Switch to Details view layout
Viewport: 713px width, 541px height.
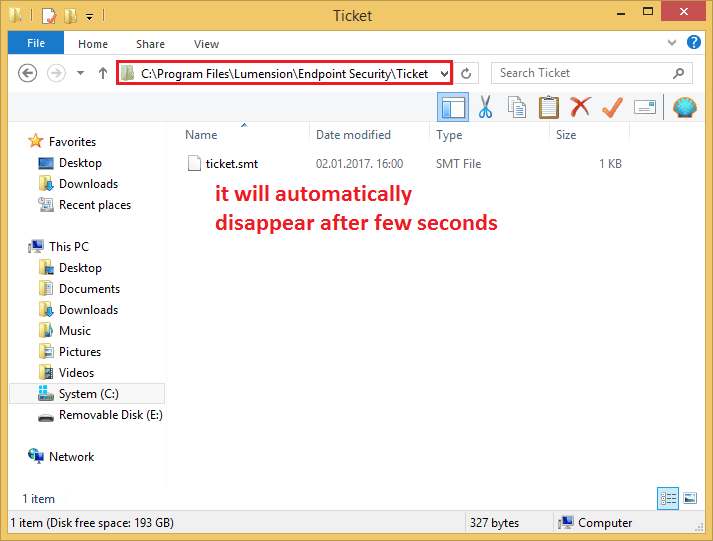668,498
